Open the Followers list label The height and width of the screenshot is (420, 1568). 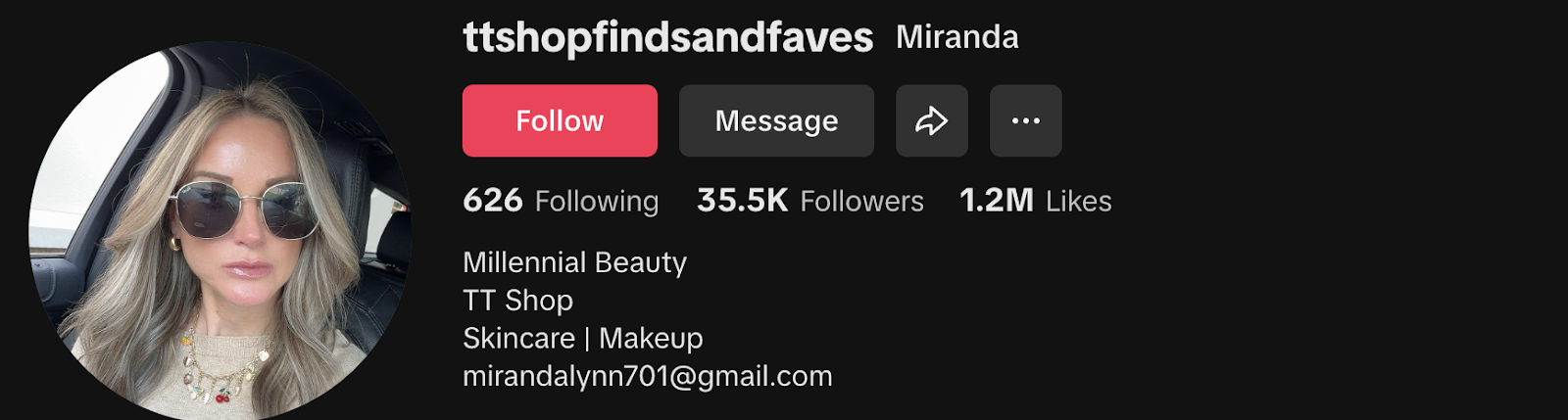click(x=861, y=201)
